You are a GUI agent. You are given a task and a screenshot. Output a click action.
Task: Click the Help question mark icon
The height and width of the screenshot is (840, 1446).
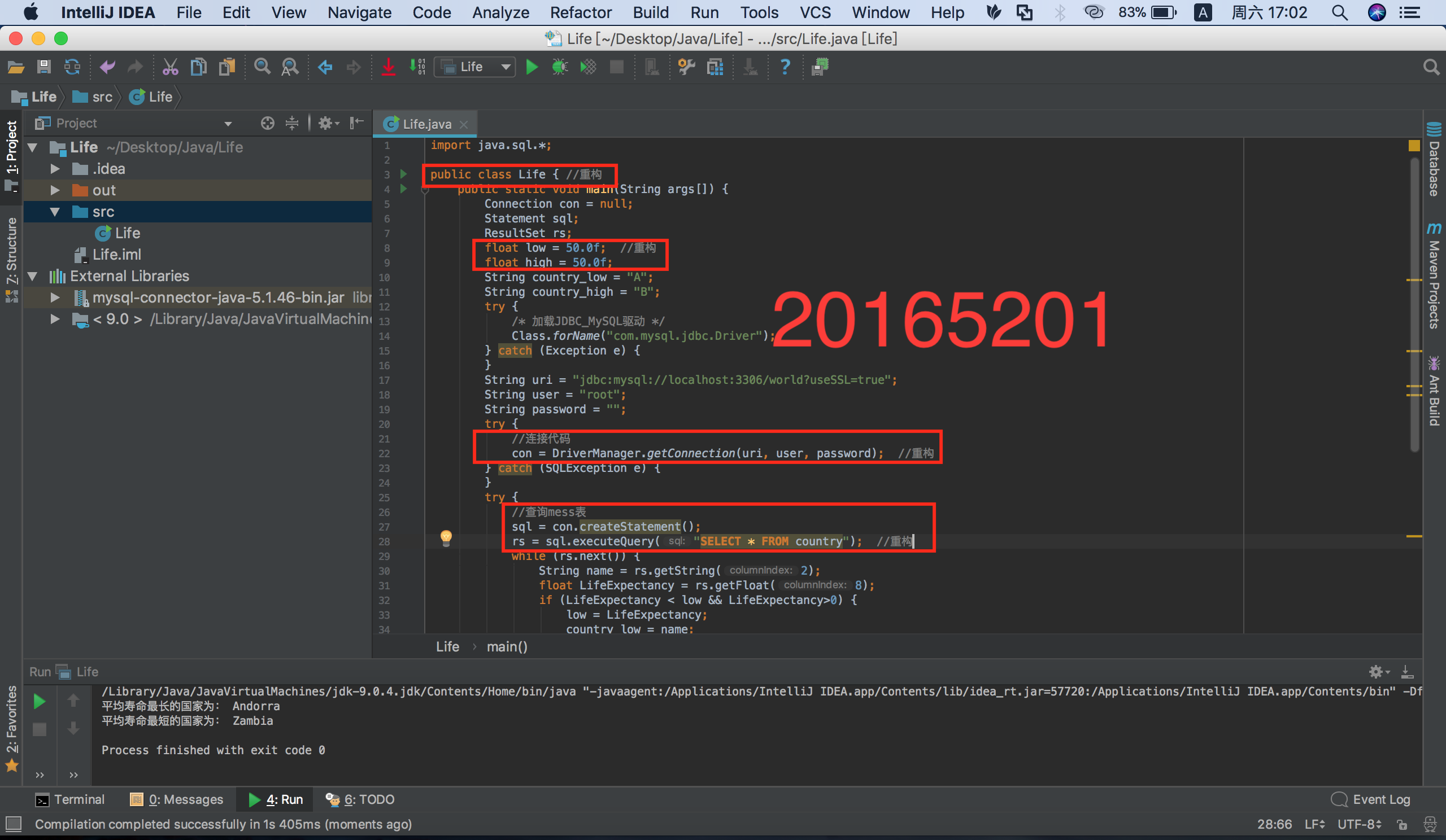pos(785,67)
